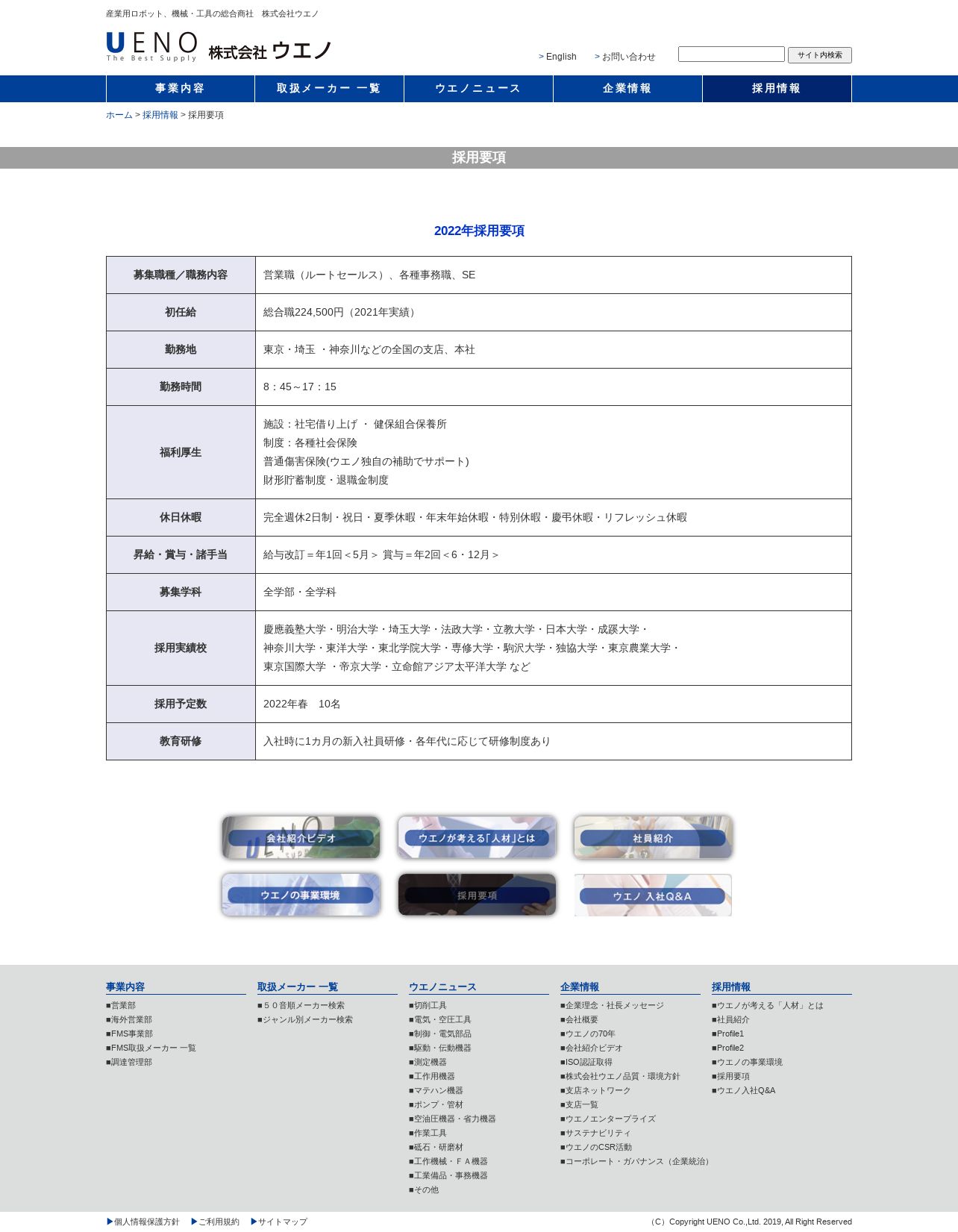
Task: Open the 事業内容 navigation tab
Action: click(181, 89)
